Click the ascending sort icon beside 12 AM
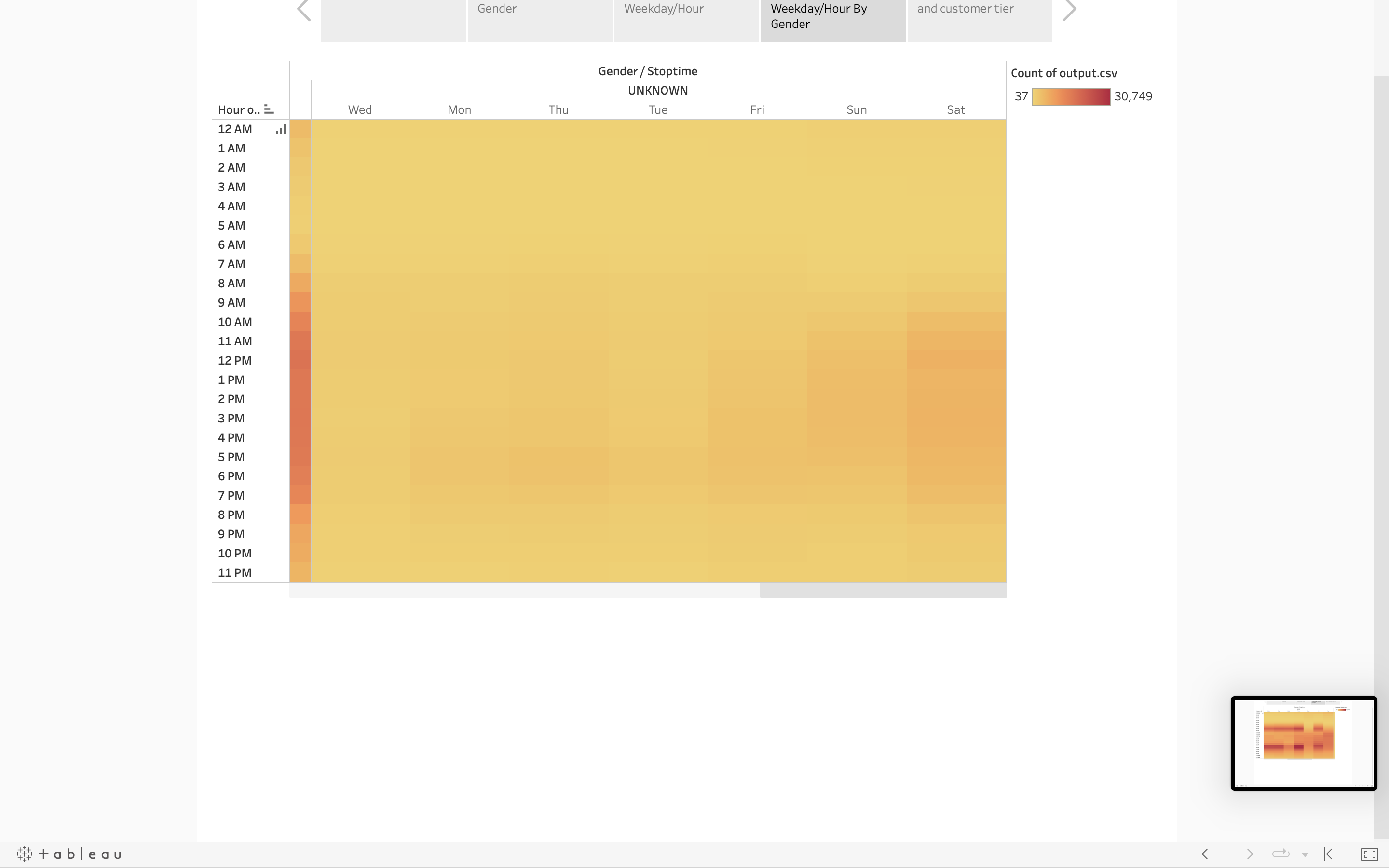The height and width of the screenshot is (868, 1389). 280,129
